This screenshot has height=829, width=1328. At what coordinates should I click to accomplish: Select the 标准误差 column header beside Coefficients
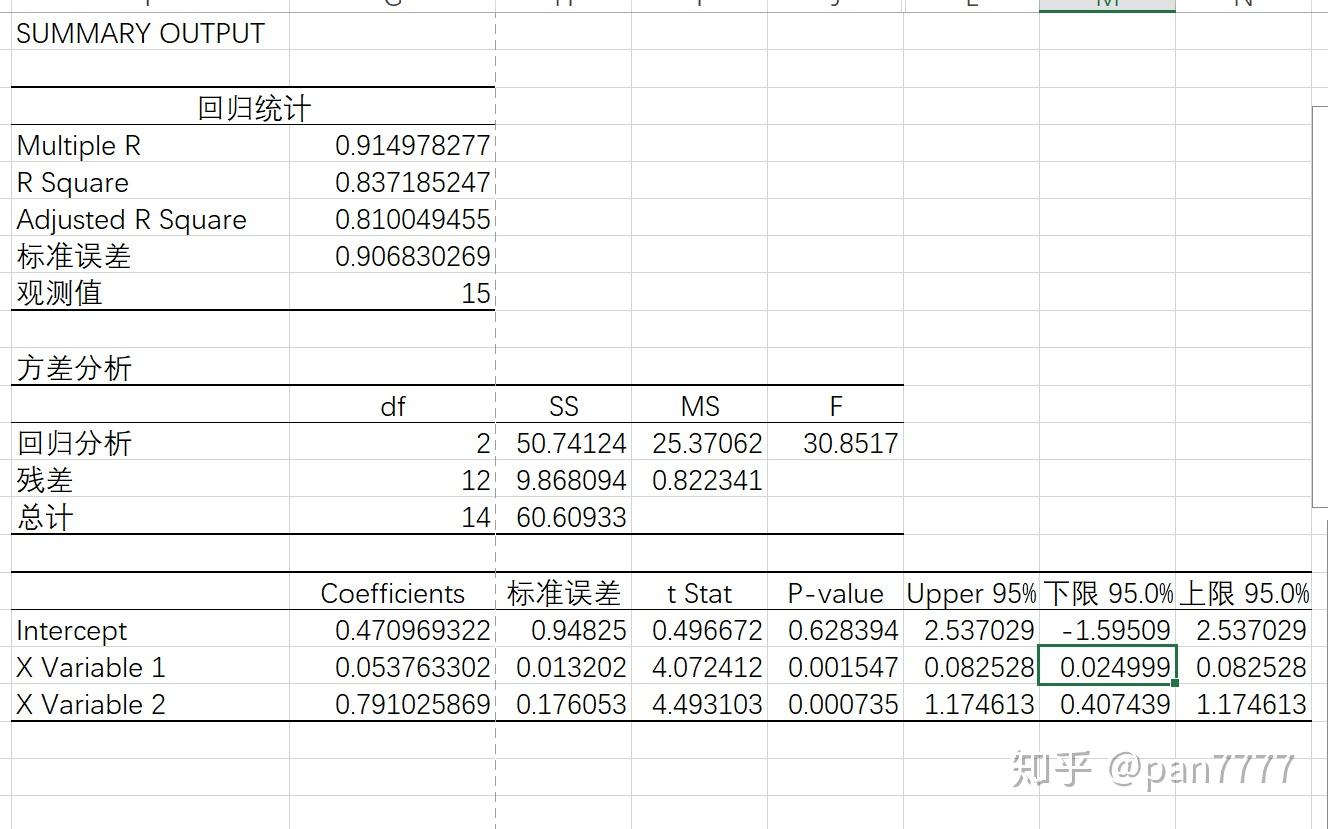(x=564, y=594)
